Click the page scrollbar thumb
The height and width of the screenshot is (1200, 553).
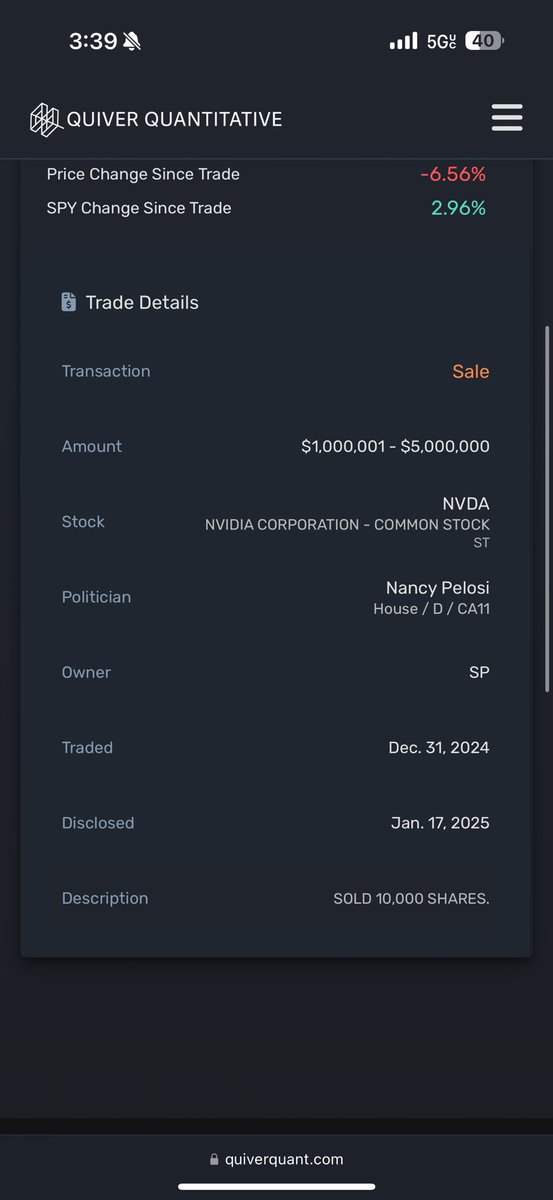[x=546, y=508]
